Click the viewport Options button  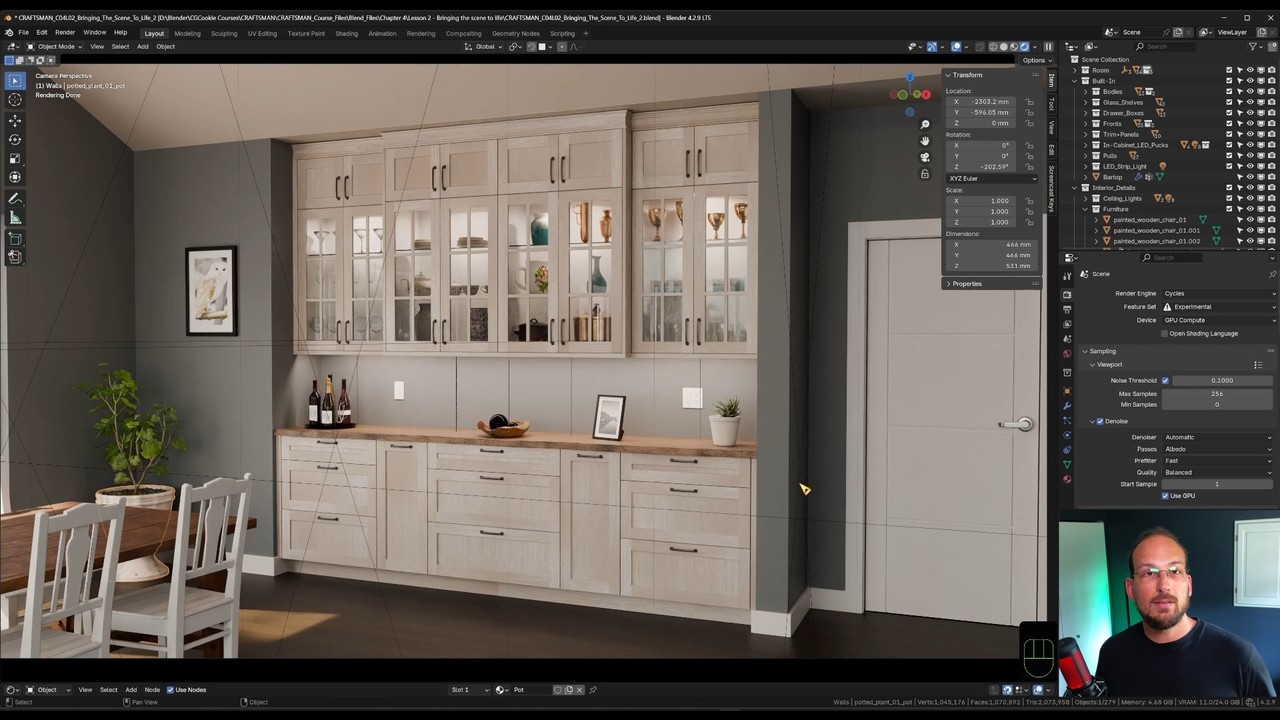pos(1033,60)
